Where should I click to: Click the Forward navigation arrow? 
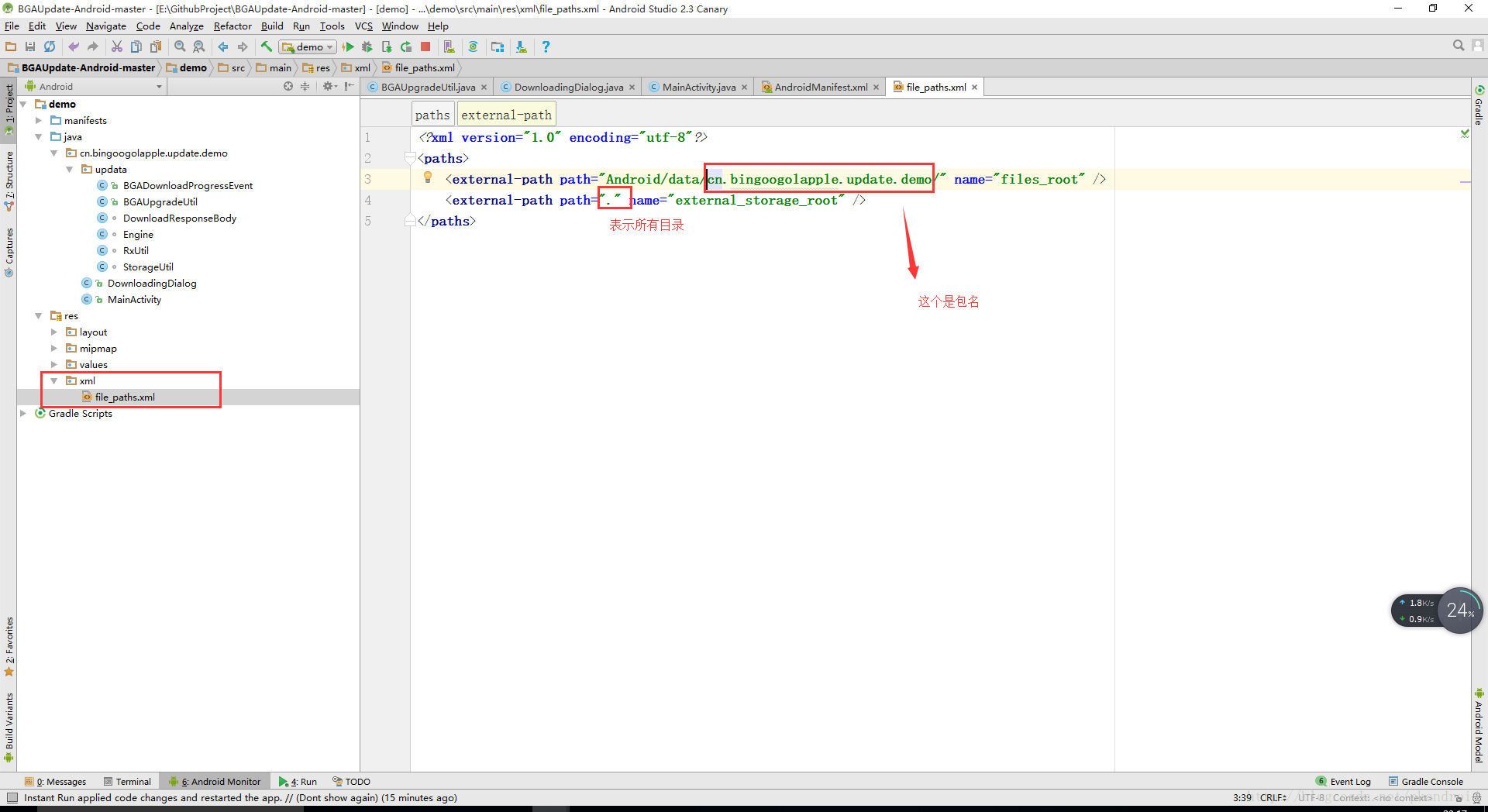[243, 46]
